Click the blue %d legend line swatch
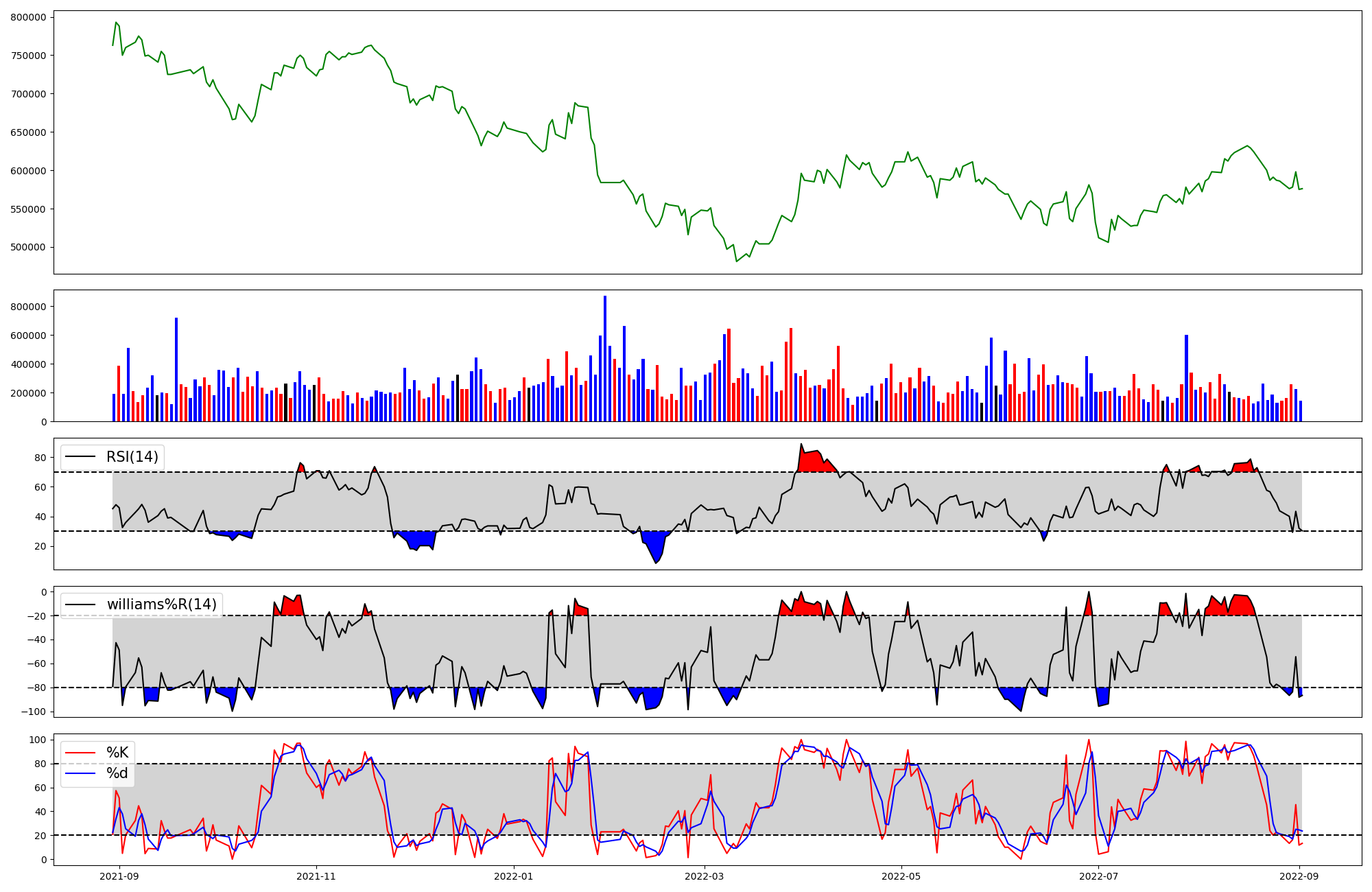 pos(80,773)
